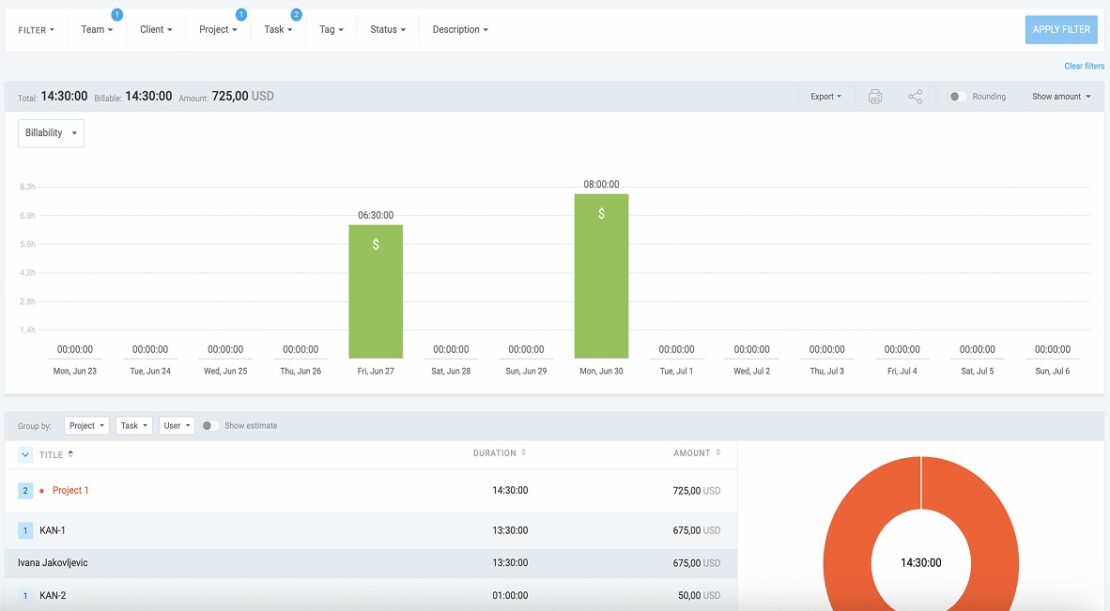Screen dimensions: 1110x611
Task: Enable the Show estimate toggle
Action: 210,426
